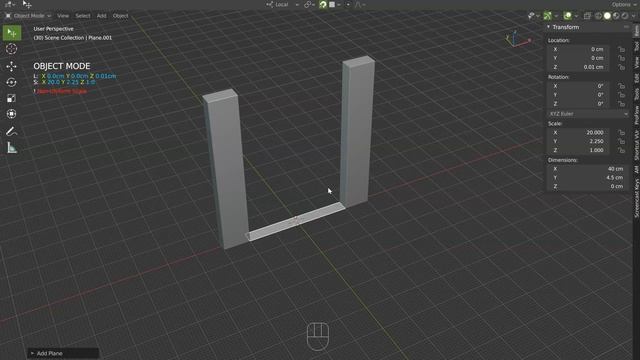This screenshot has width=640, height=360.
Task: Switch to wireframe shading mode
Action: pyautogui.click(x=598, y=16)
